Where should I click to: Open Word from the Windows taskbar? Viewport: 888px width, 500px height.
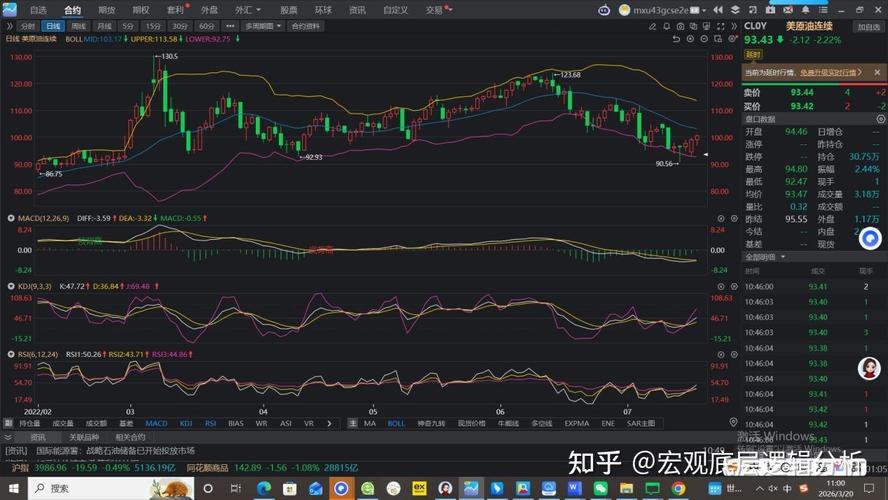(574, 488)
